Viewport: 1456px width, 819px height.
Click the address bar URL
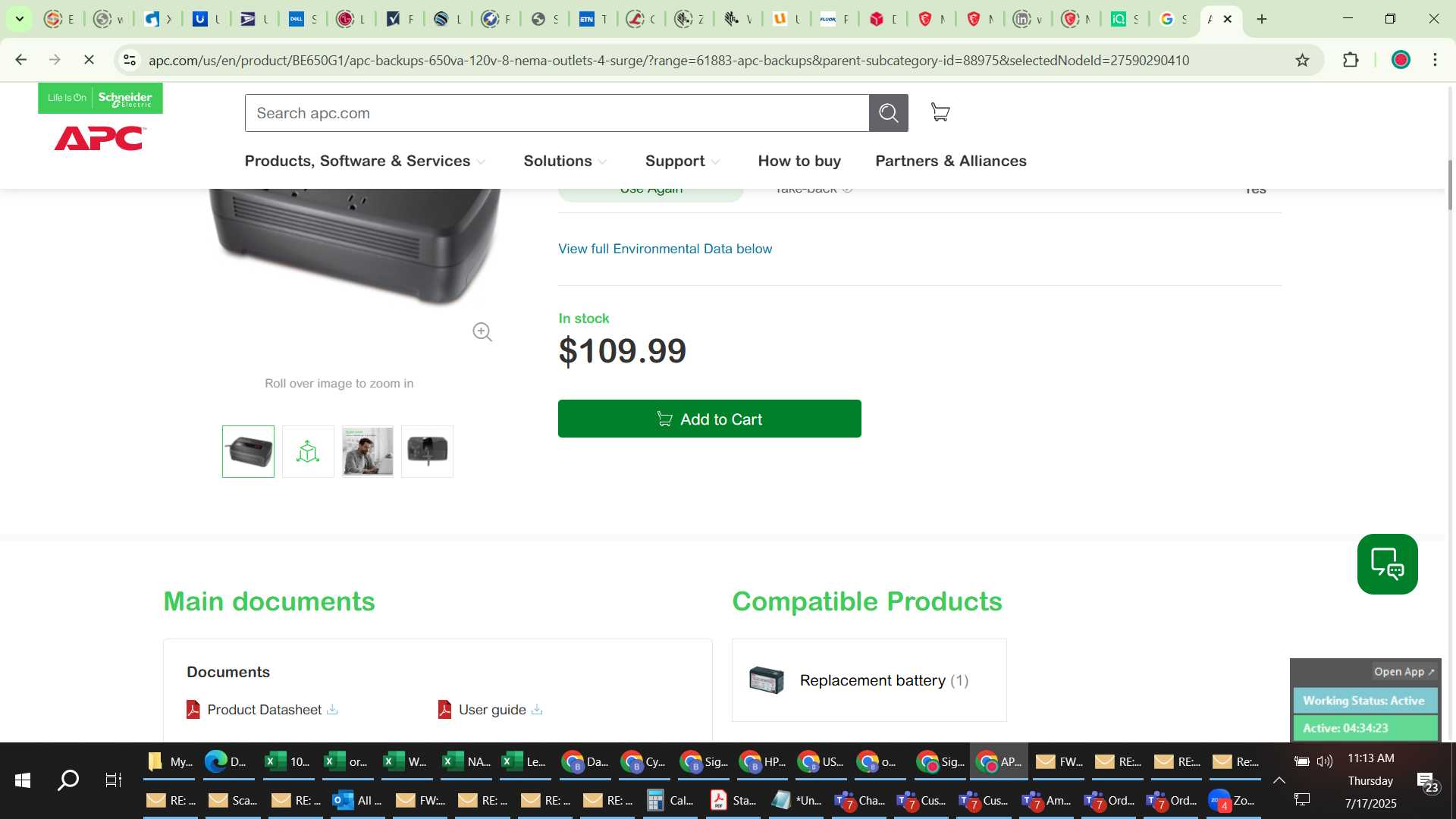[x=669, y=61]
